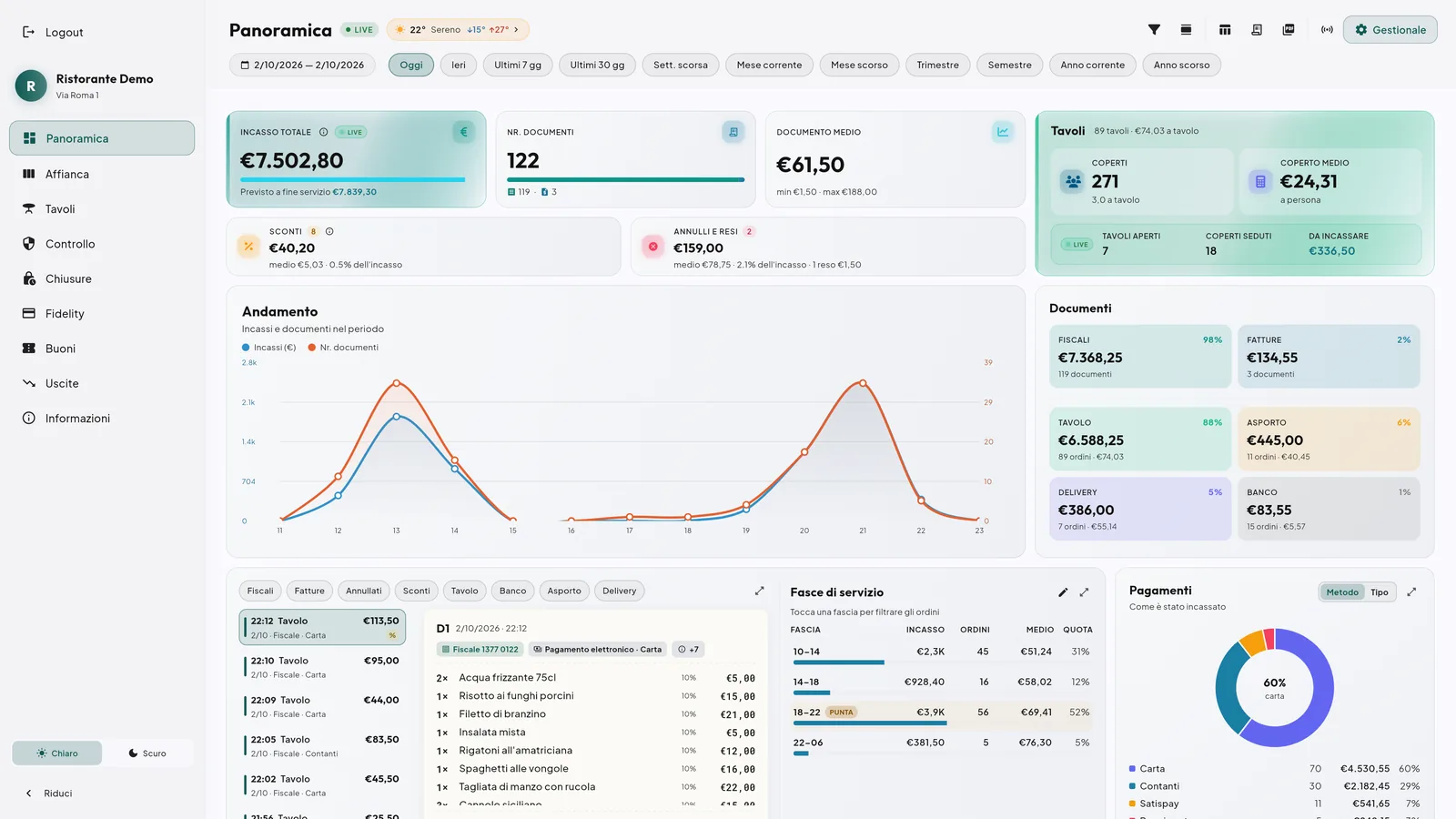Image resolution: width=1456 pixels, height=819 pixels.
Task: Click the receipt icon on Coperto Medio tile
Action: coord(1260,181)
